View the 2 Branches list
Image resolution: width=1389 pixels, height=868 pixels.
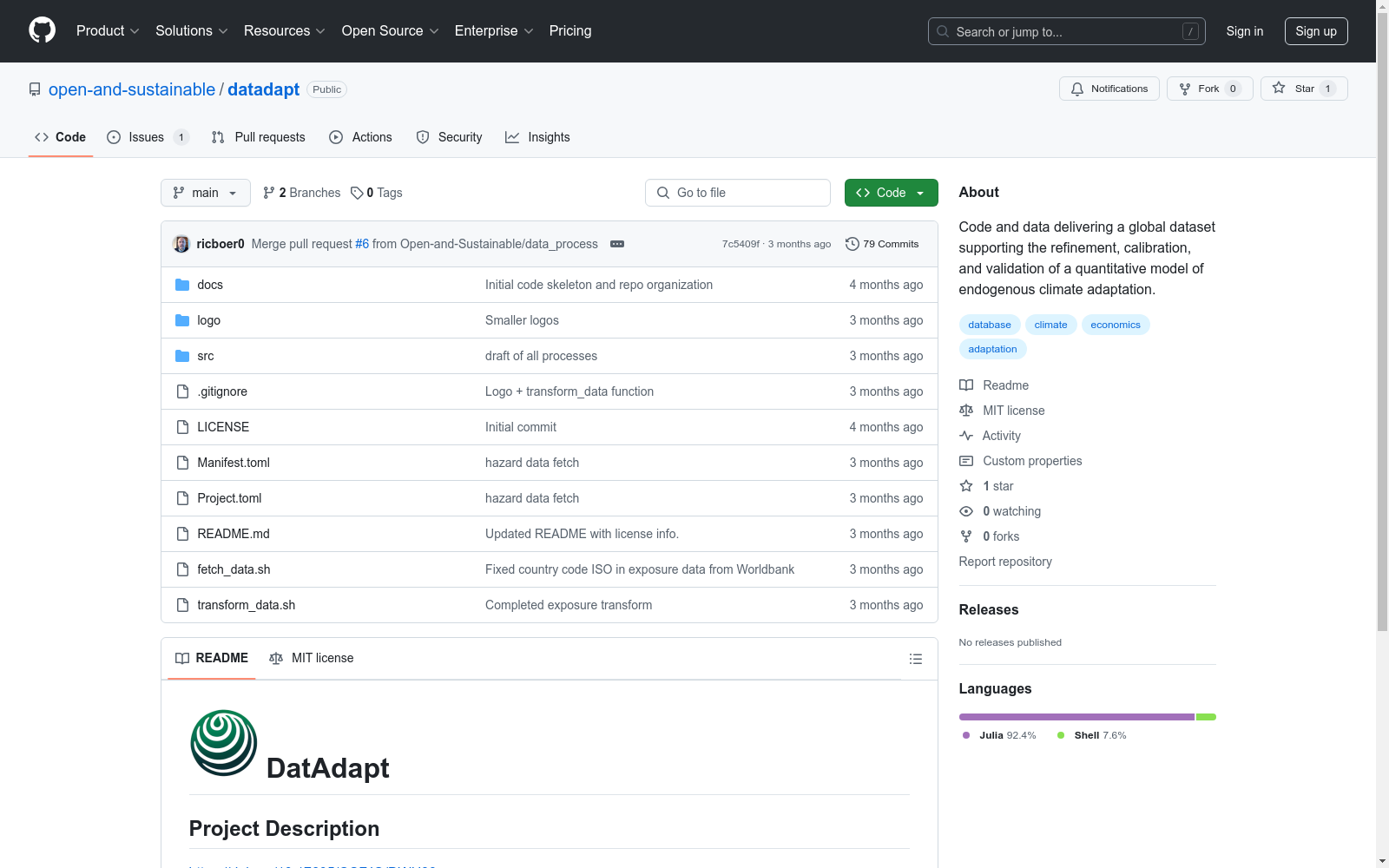(301, 193)
